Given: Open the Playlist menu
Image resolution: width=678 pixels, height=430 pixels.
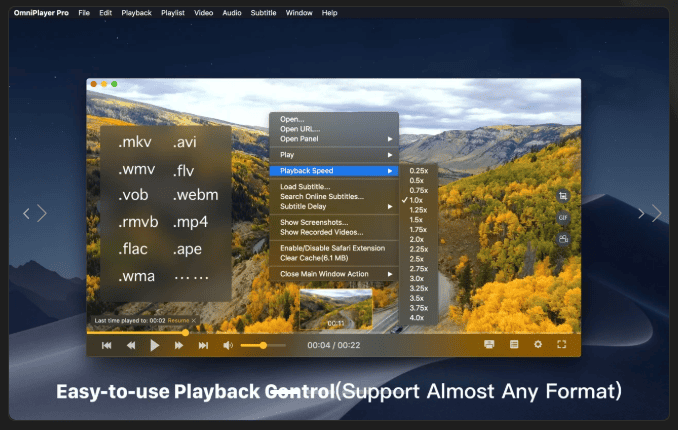Looking at the screenshot, I should click(x=173, y=13).
